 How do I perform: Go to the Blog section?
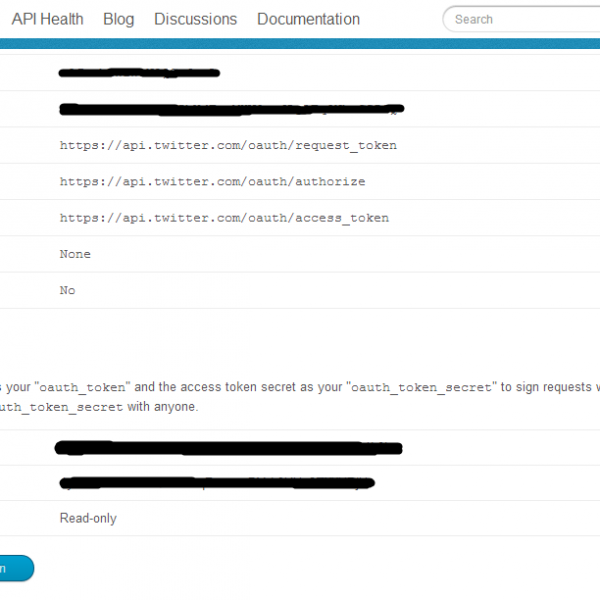click(x=119, y=20)
